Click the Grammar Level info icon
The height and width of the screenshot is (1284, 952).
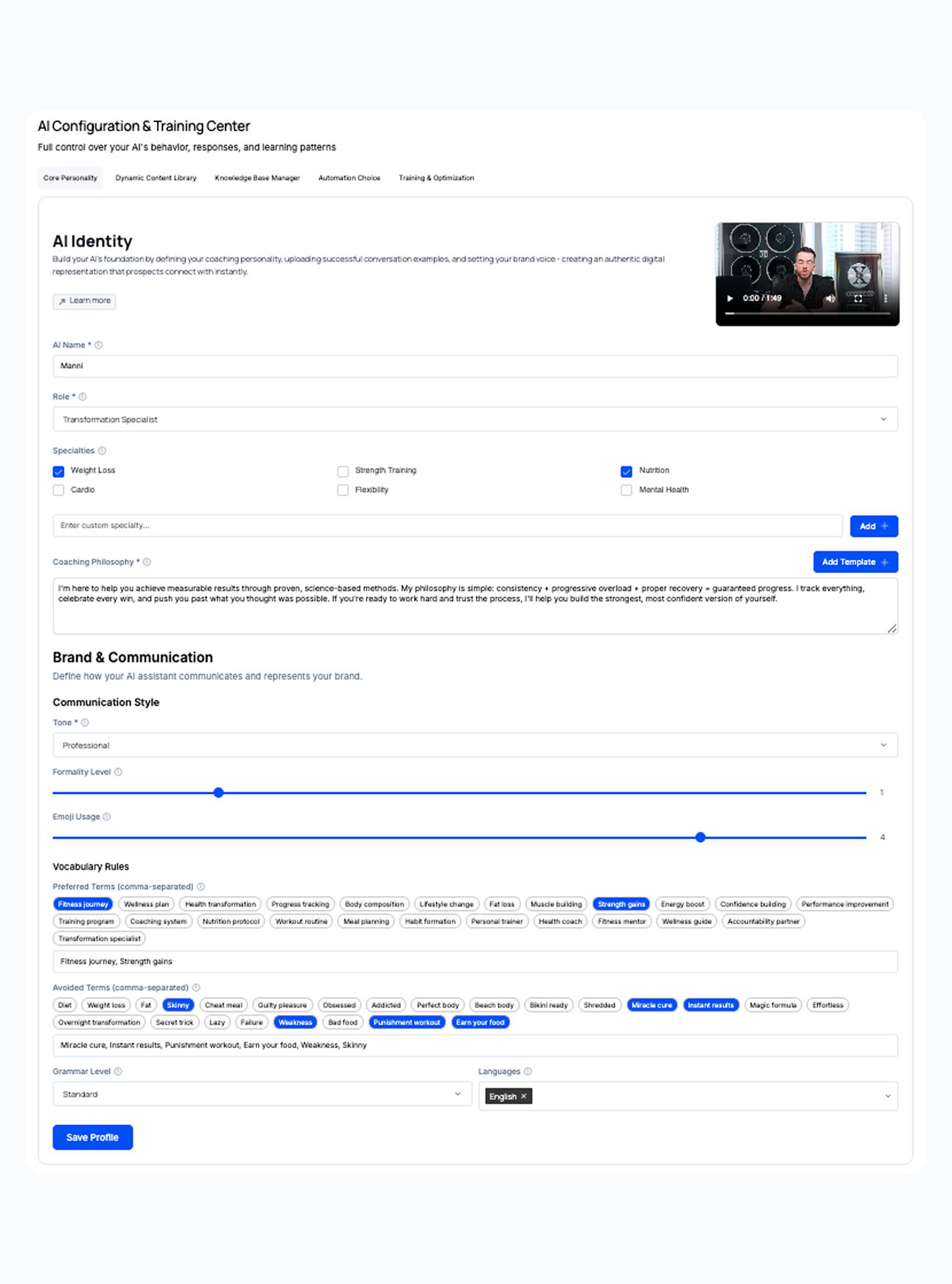[x=118, y=1071]
